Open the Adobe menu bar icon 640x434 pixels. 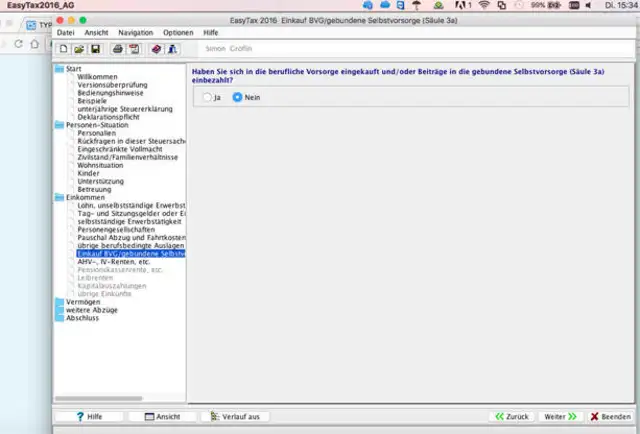(463, 5)
